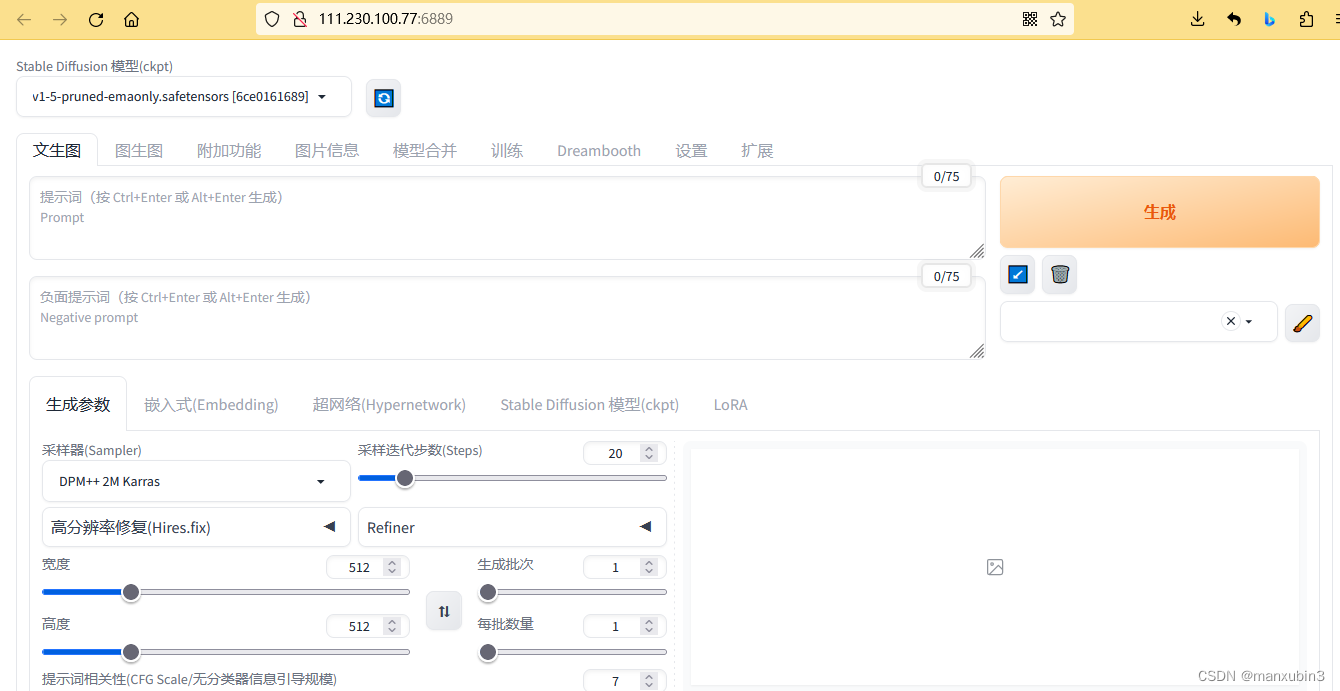Open the DPM++ 2M Karras sampler dropdown
The image size is (1340, 691).
click(196, 481)
